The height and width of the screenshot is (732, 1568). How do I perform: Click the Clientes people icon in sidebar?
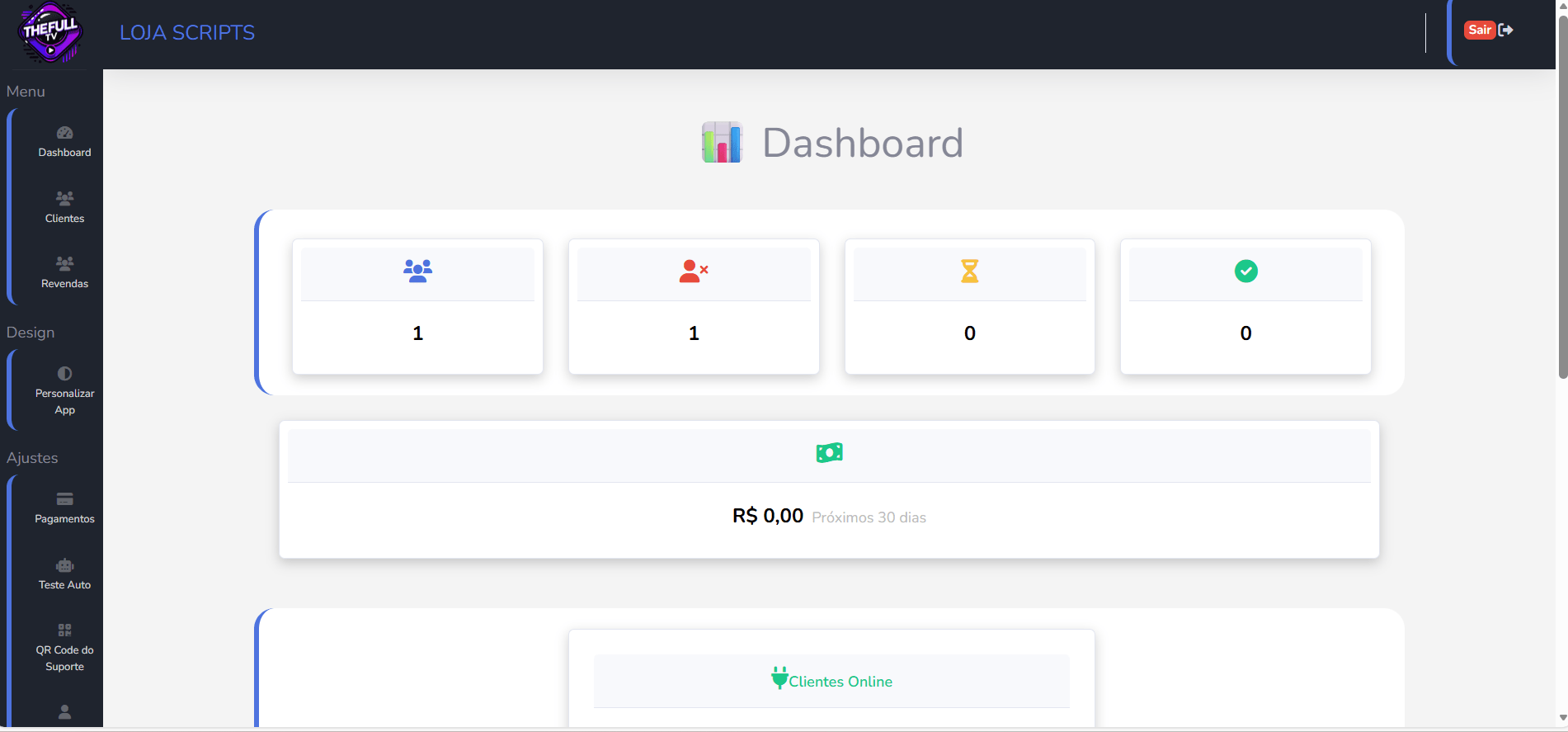(65, 198)
